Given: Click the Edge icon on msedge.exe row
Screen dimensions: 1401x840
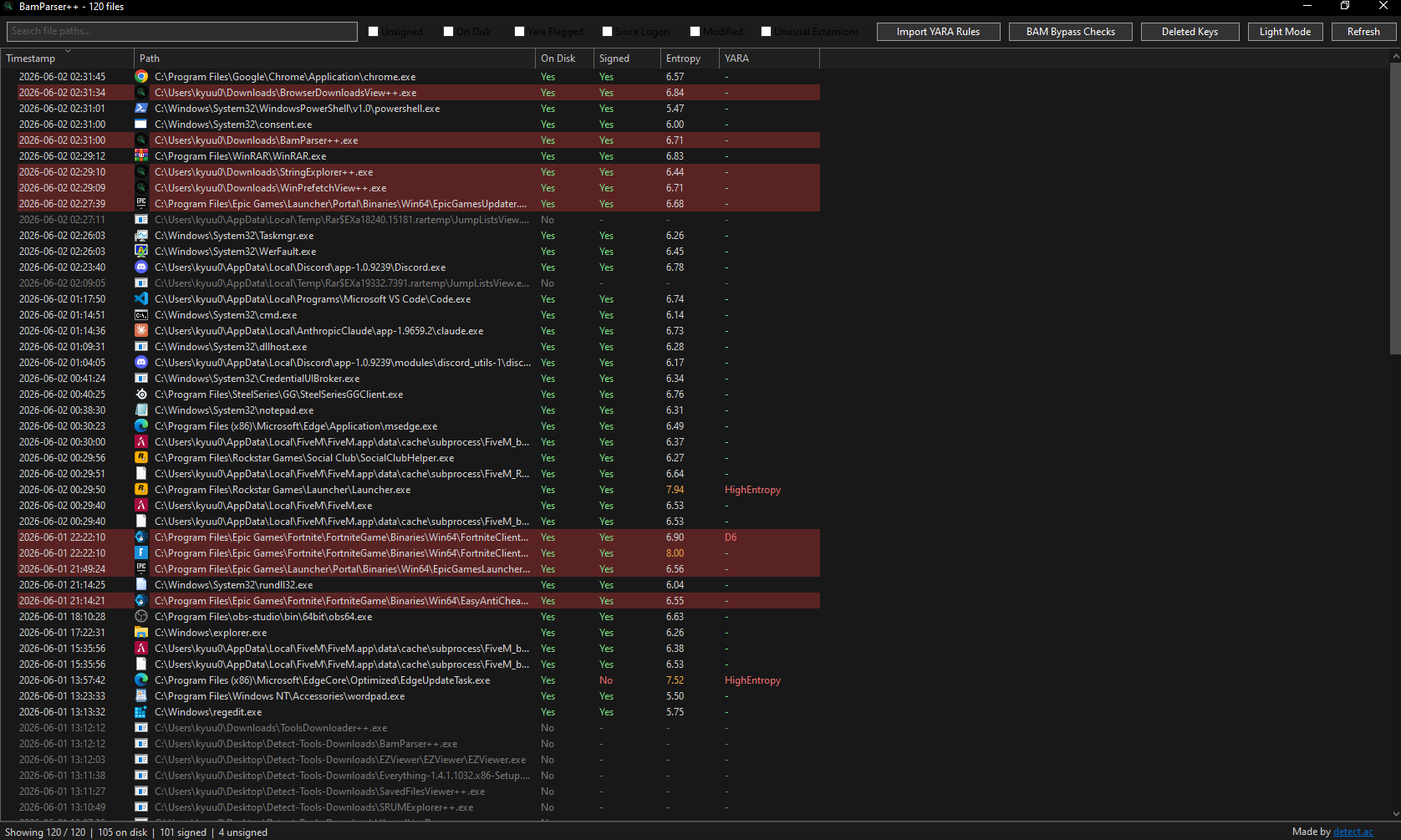Looking at the screenshot, I should point(141,426).
